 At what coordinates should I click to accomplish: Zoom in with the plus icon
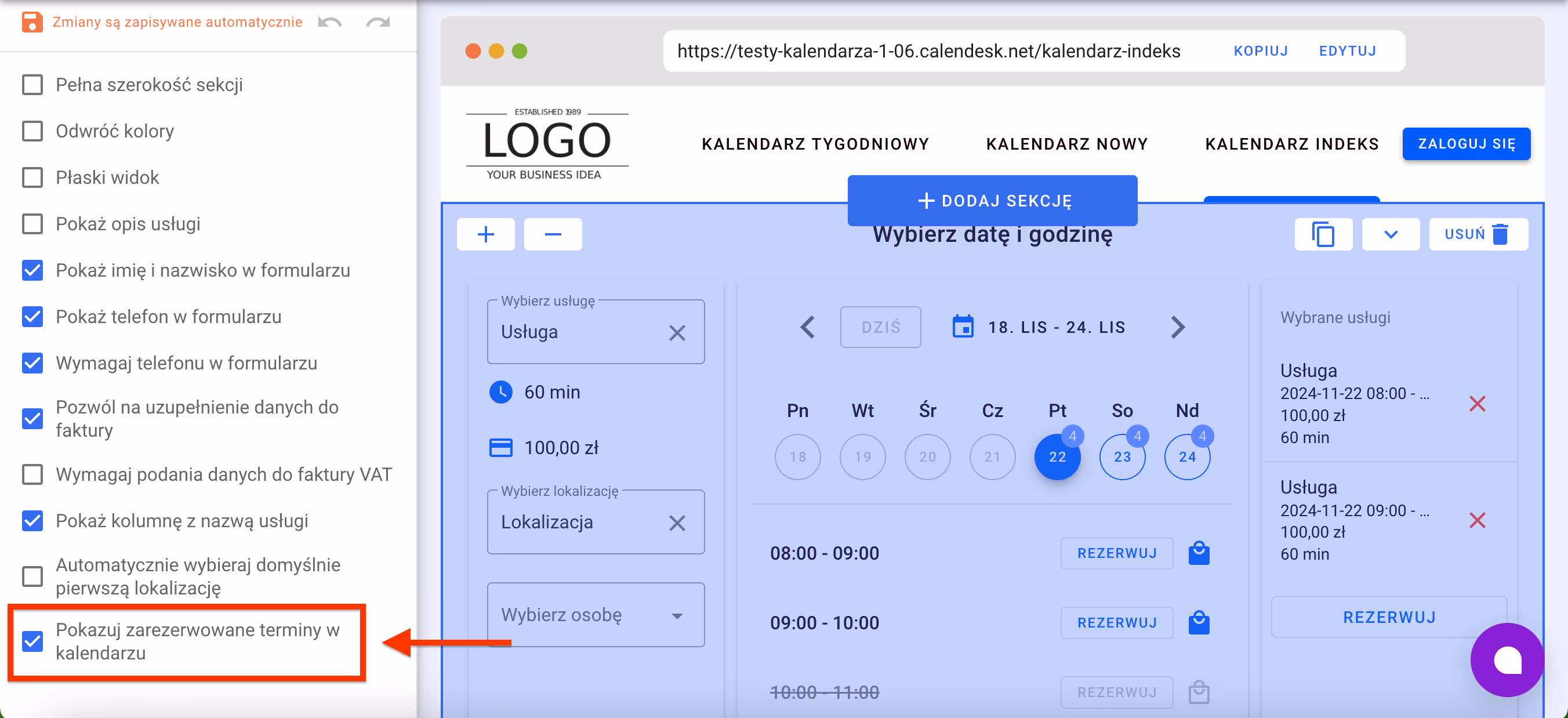[x=485, y=234]
